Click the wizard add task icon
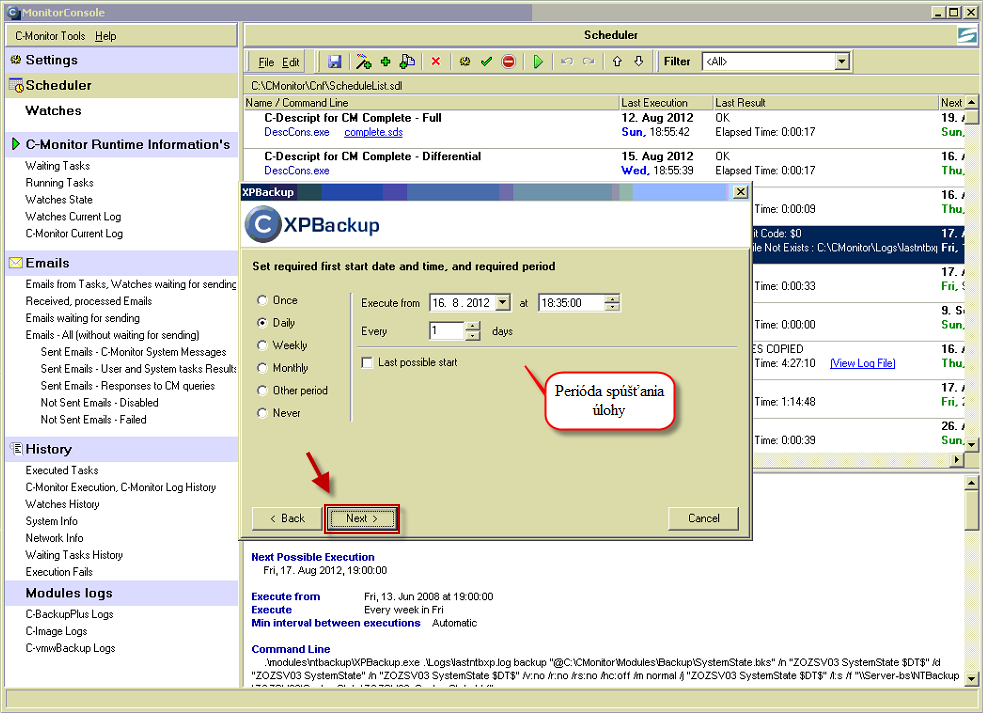This screenshot has height=713, width=983. point(363,61)
